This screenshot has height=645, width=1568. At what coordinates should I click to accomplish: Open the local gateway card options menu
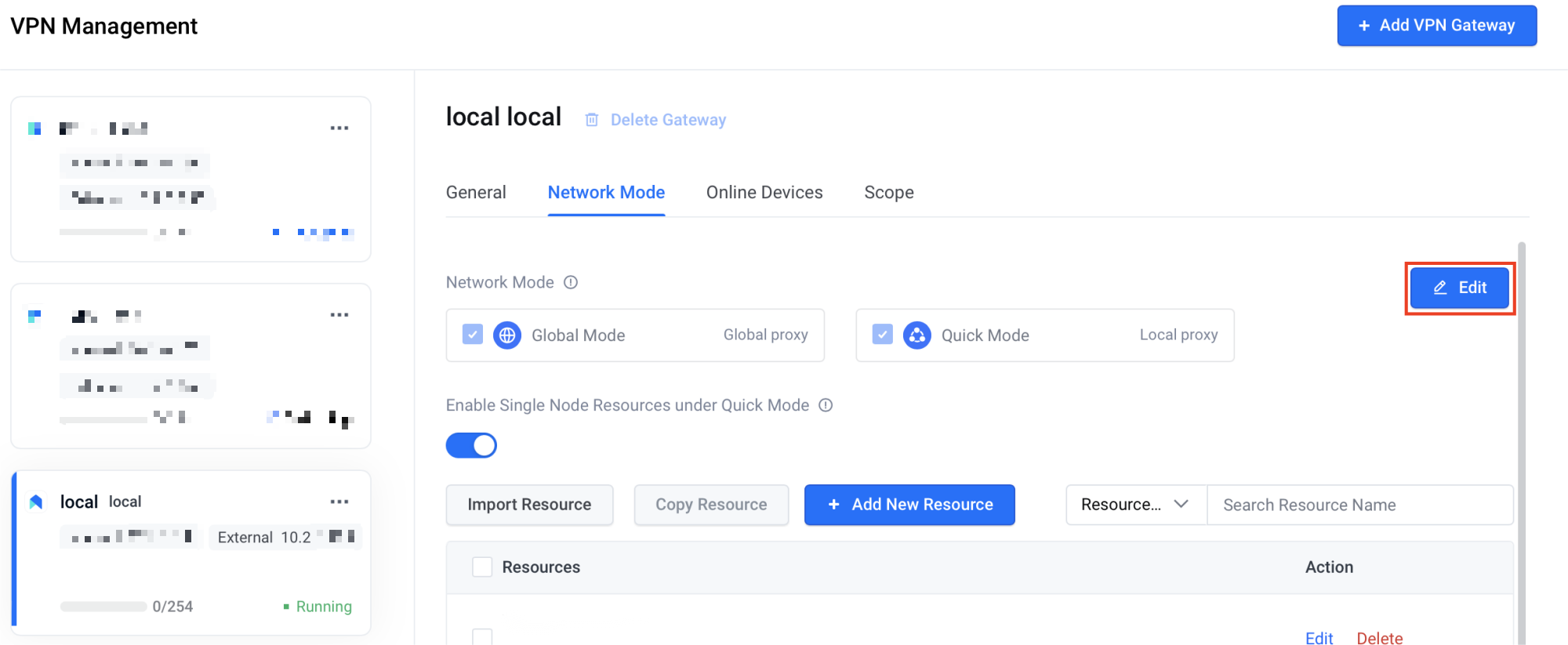tap(339, 502)
